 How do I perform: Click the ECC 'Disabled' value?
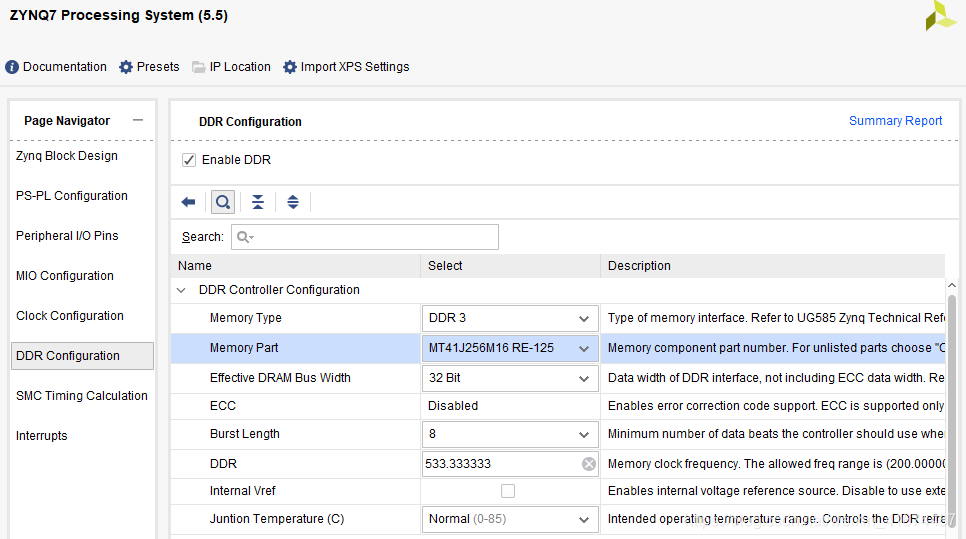click(x=453, y=406)
